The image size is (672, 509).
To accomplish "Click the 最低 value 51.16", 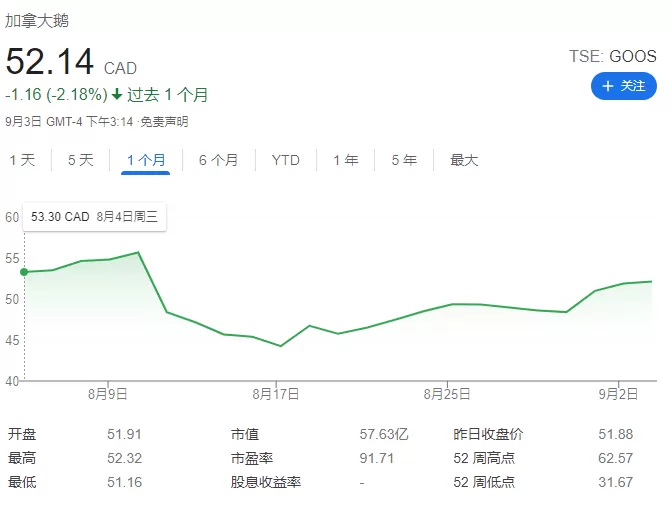I will 124,482.
